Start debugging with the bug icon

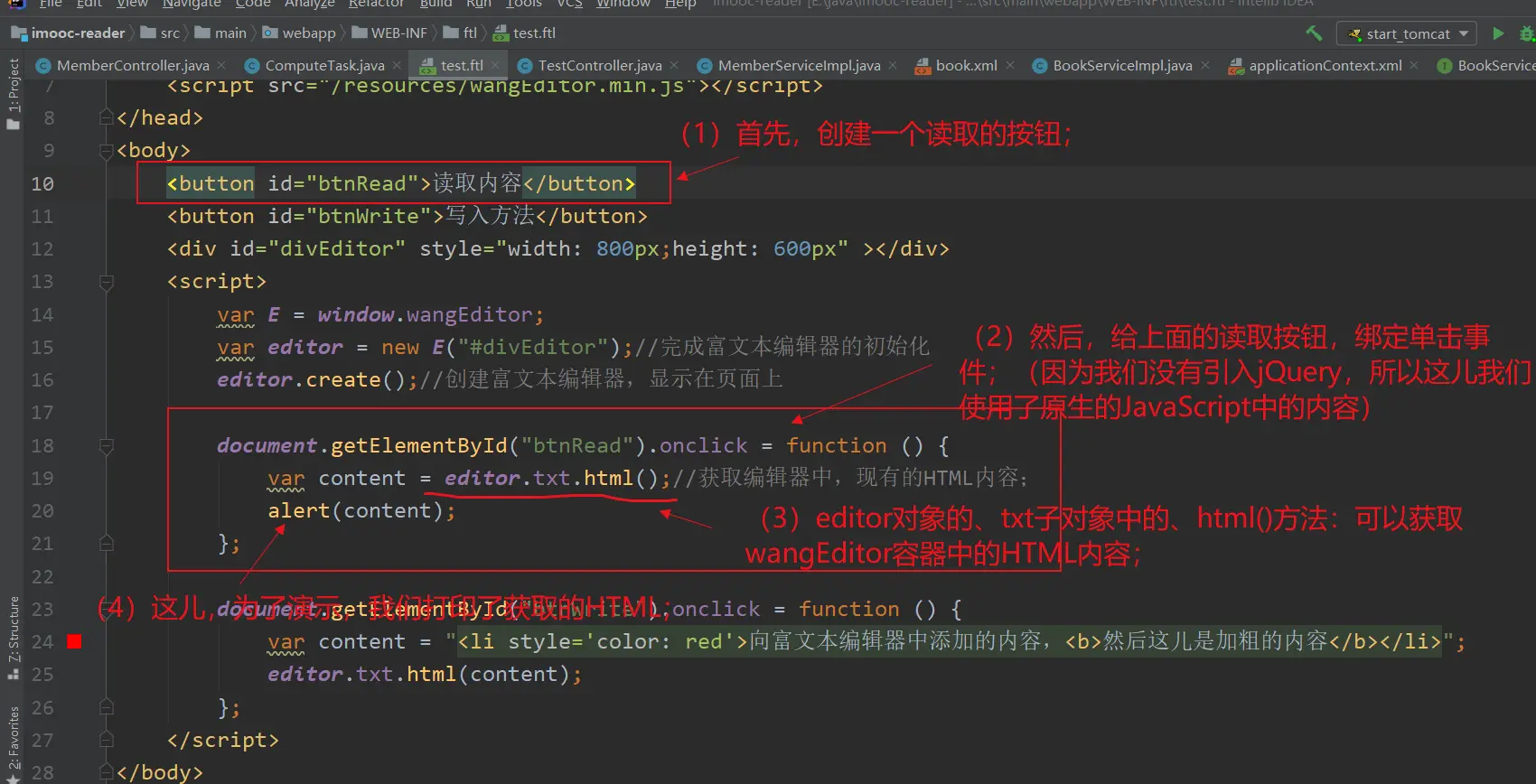pyautogui.click(x=1526, y=33)
